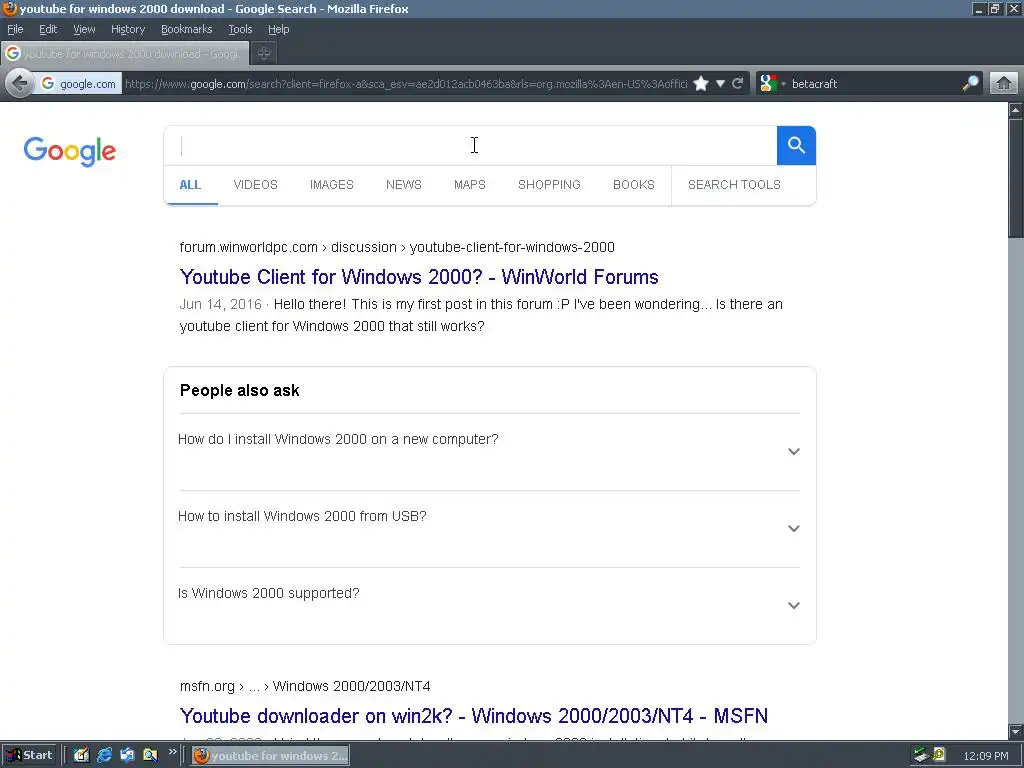The width and height of the screenshot is (1024, 768).
Task: Reload the page with the refresh icon
Action: [738, 84]
